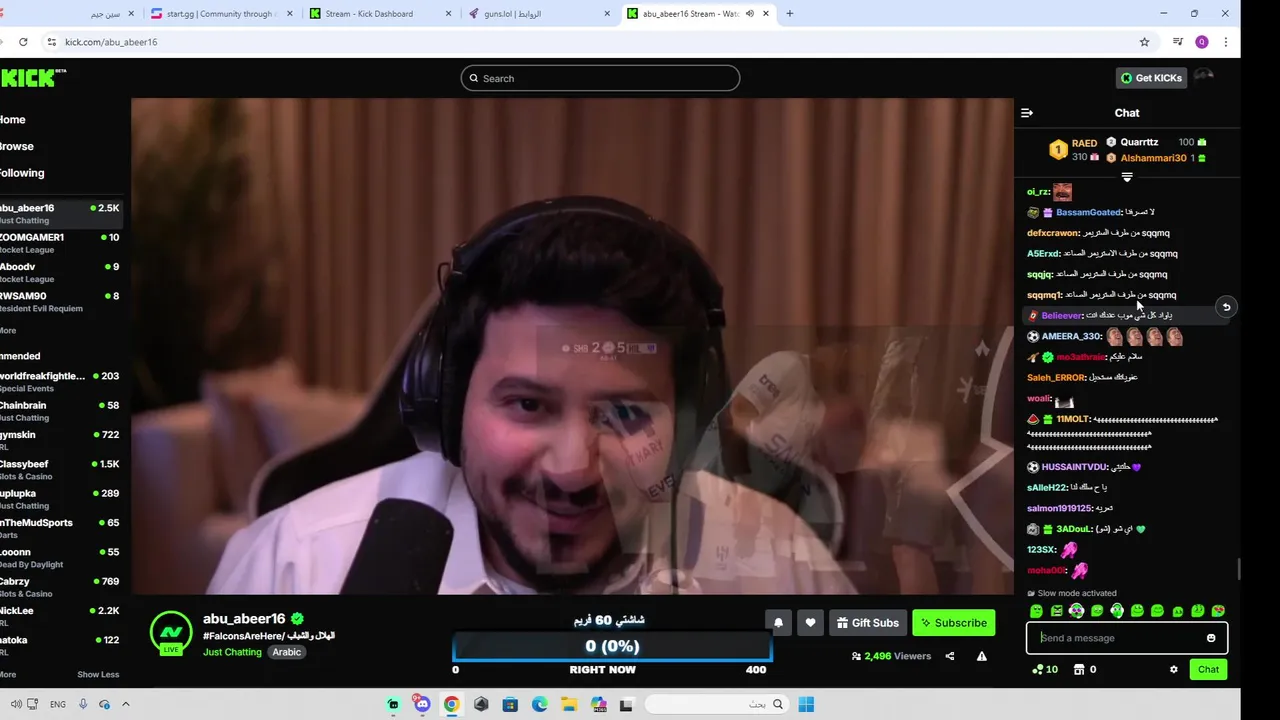This screenshot has width=1280, height=720.
Task: Click the Just Chatting category link
Action: point(232,652)
